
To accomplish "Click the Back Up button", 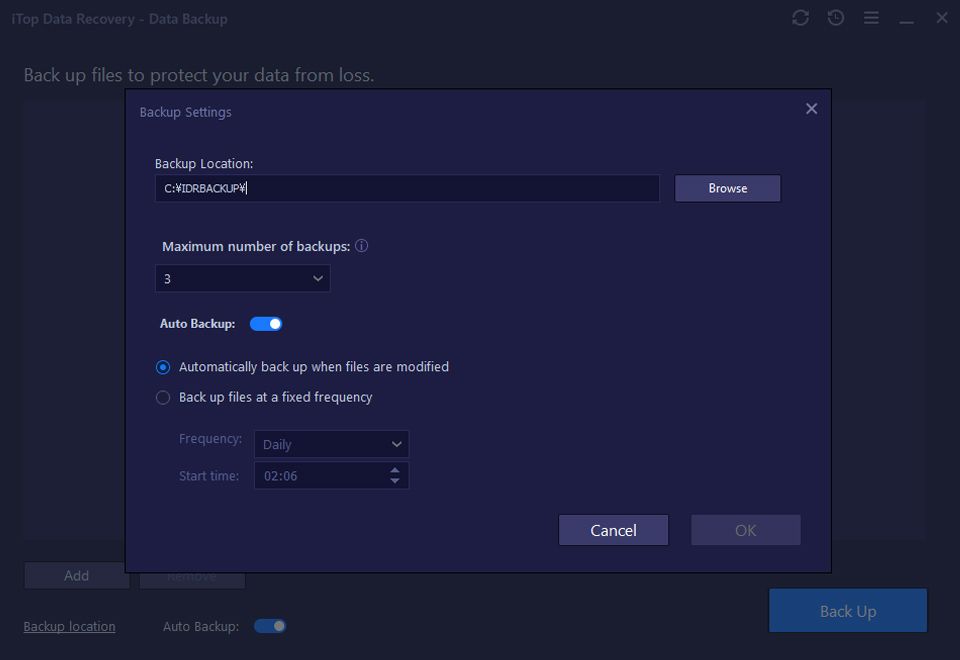I will (848, 611).
